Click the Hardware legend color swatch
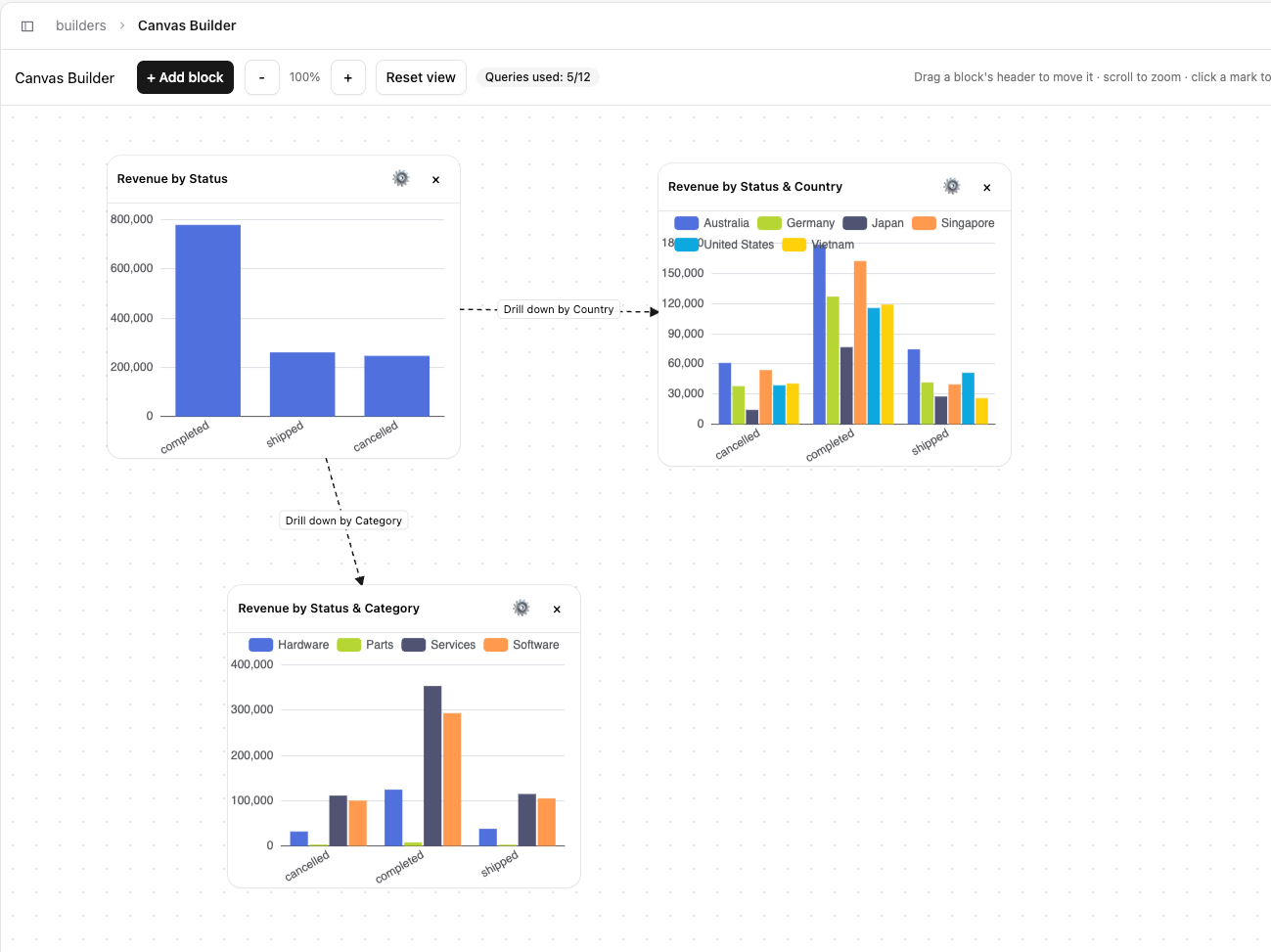The height and width of the screenshot is (952, 1271). pos(261,645)
